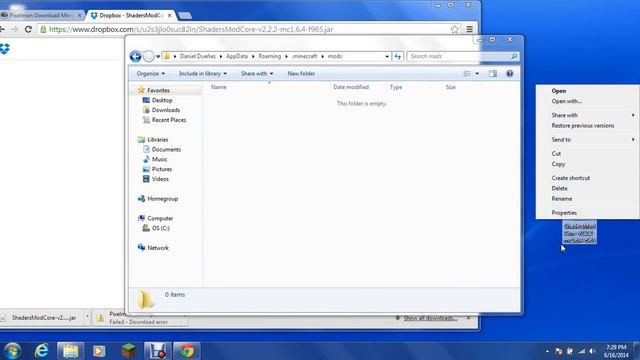This screenshot has height=360, width=640.
Task: Open Music library
Action: [159, 159]
